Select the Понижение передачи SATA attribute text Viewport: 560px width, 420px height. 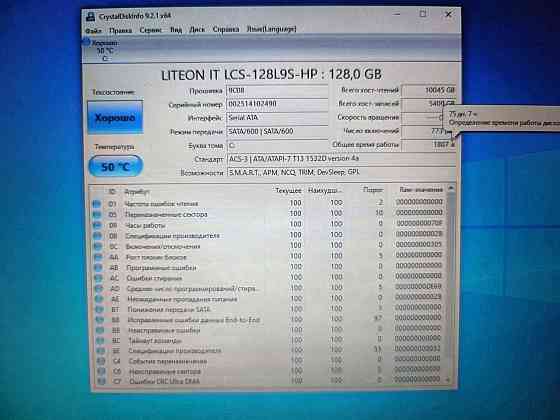[169, 309]
